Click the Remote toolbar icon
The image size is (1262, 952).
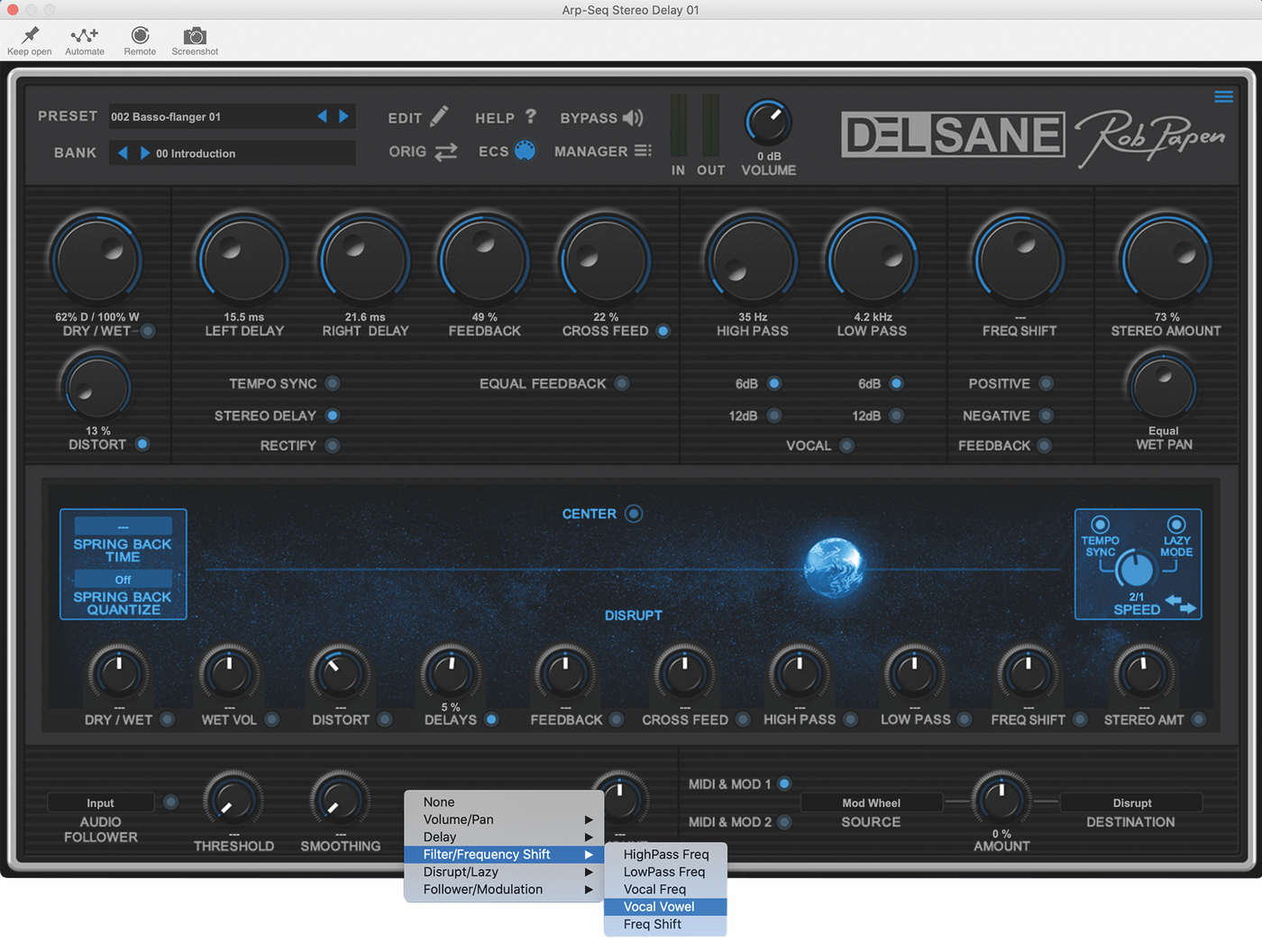click(x=140, y=35)
